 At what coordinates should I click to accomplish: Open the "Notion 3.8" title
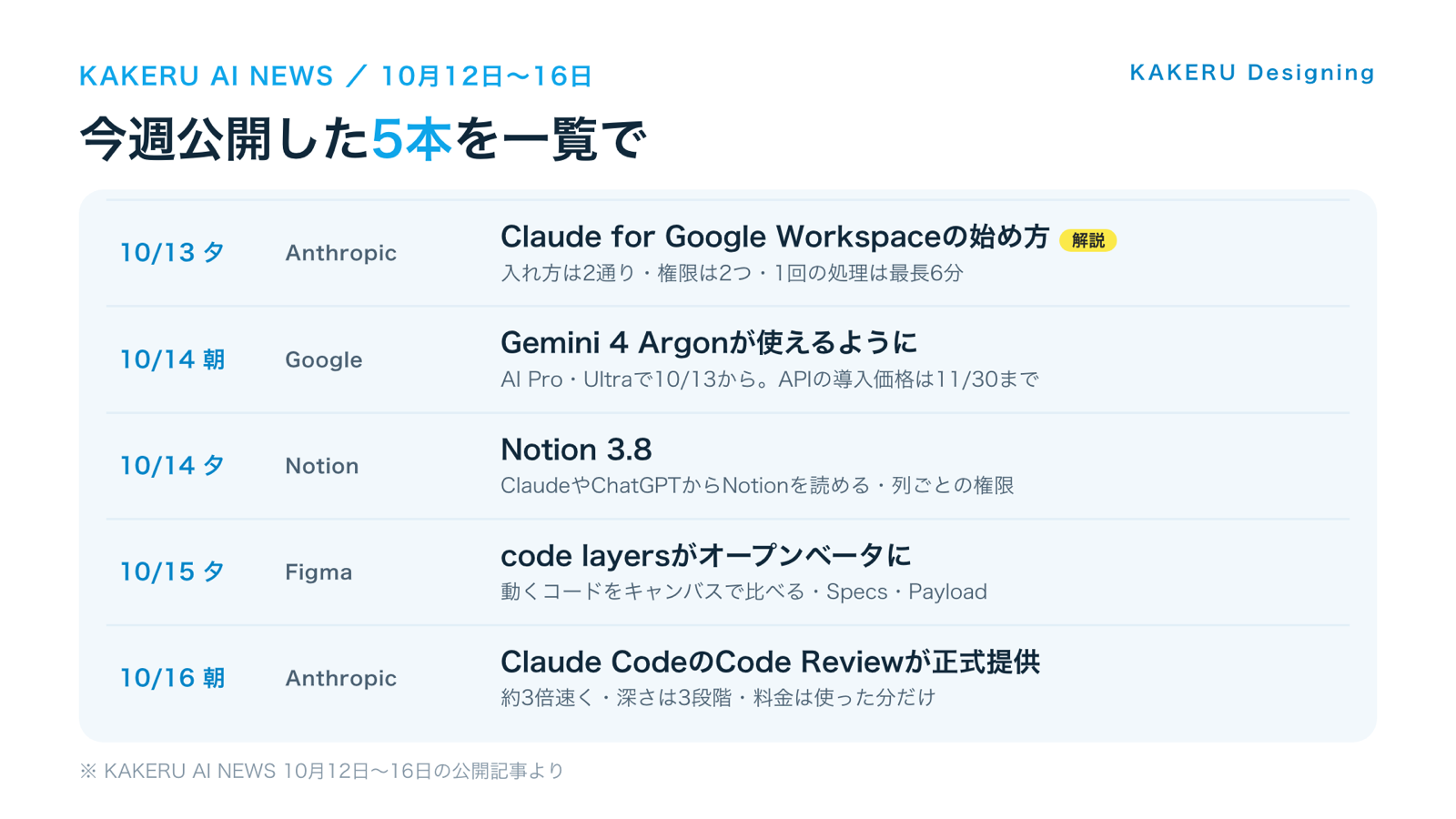coord(576,450)
